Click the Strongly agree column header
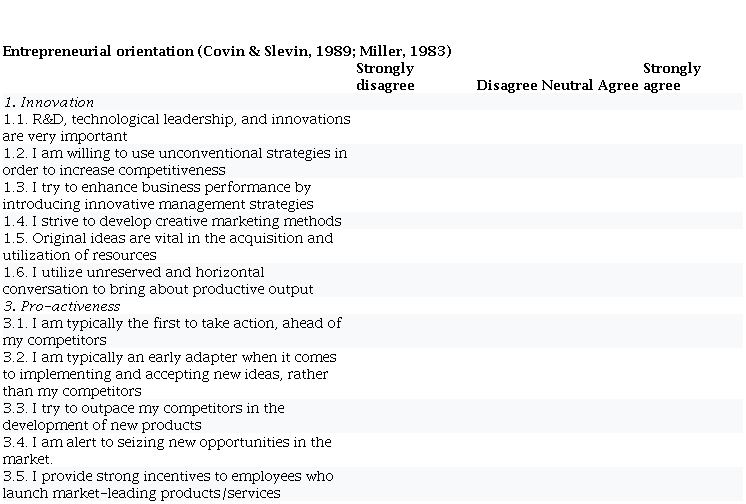Image resolution: width=746 pixels, height=504 pixels. (671, 77)
